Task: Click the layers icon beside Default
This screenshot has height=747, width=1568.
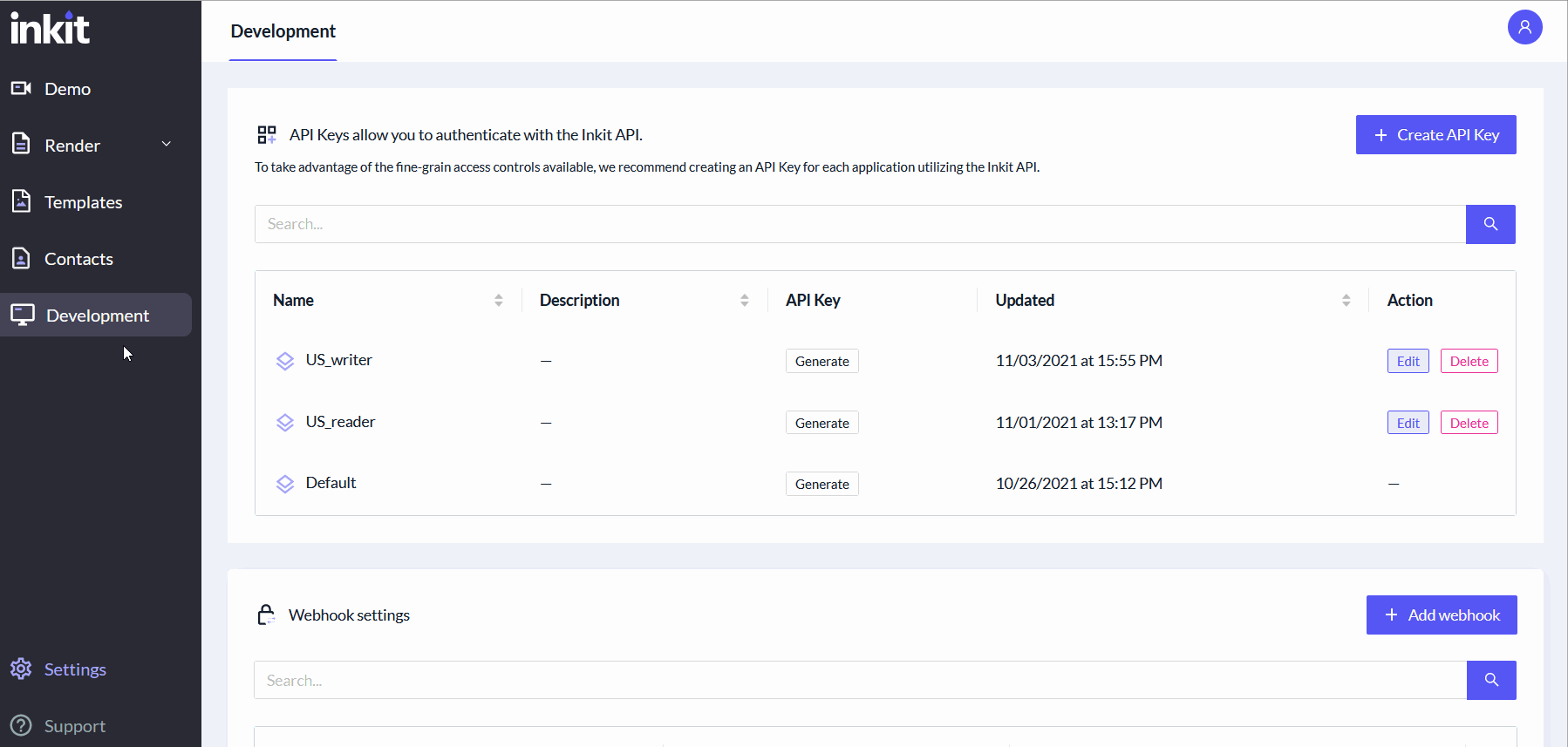Action: coord(285,484)
